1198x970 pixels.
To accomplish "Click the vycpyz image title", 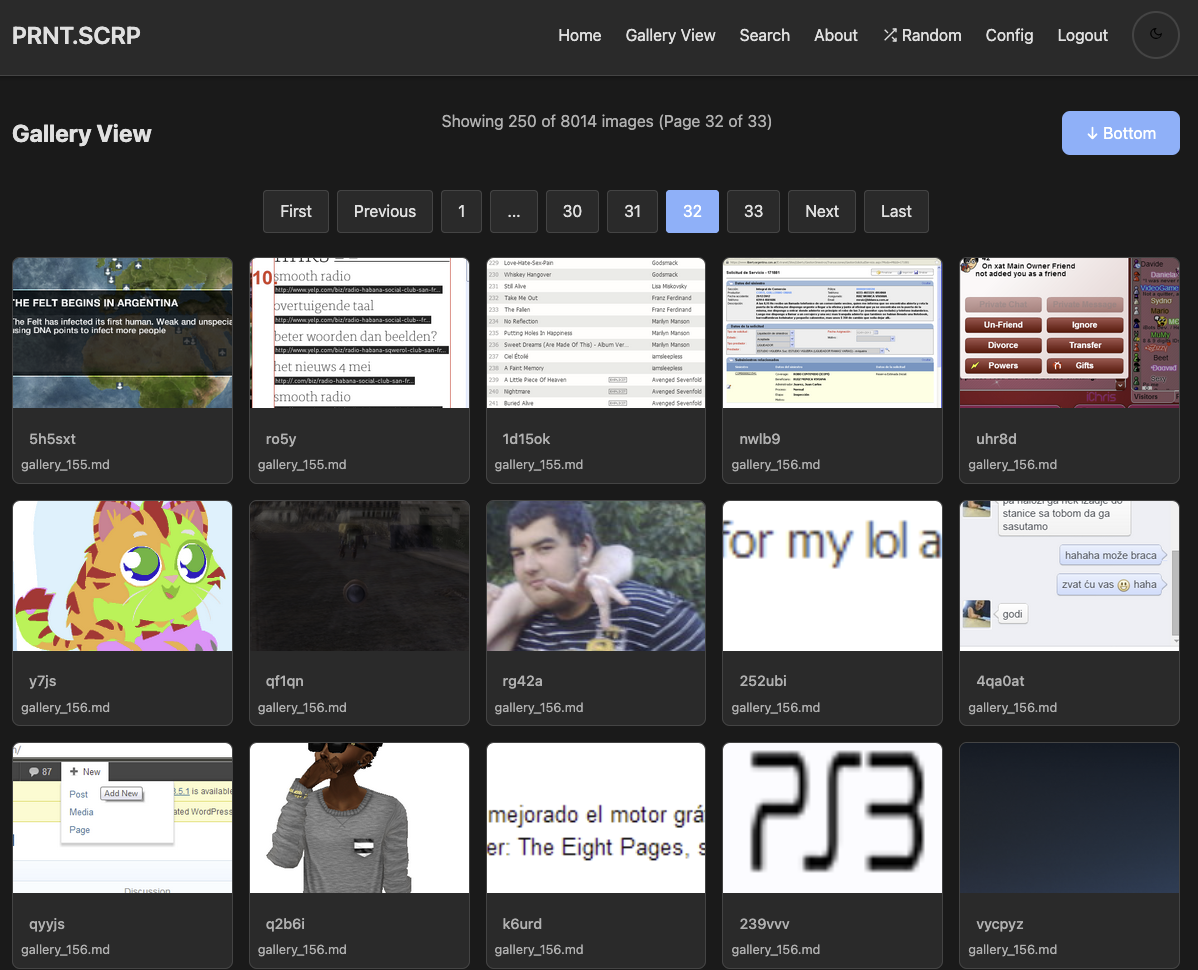I will click(999, 924).
